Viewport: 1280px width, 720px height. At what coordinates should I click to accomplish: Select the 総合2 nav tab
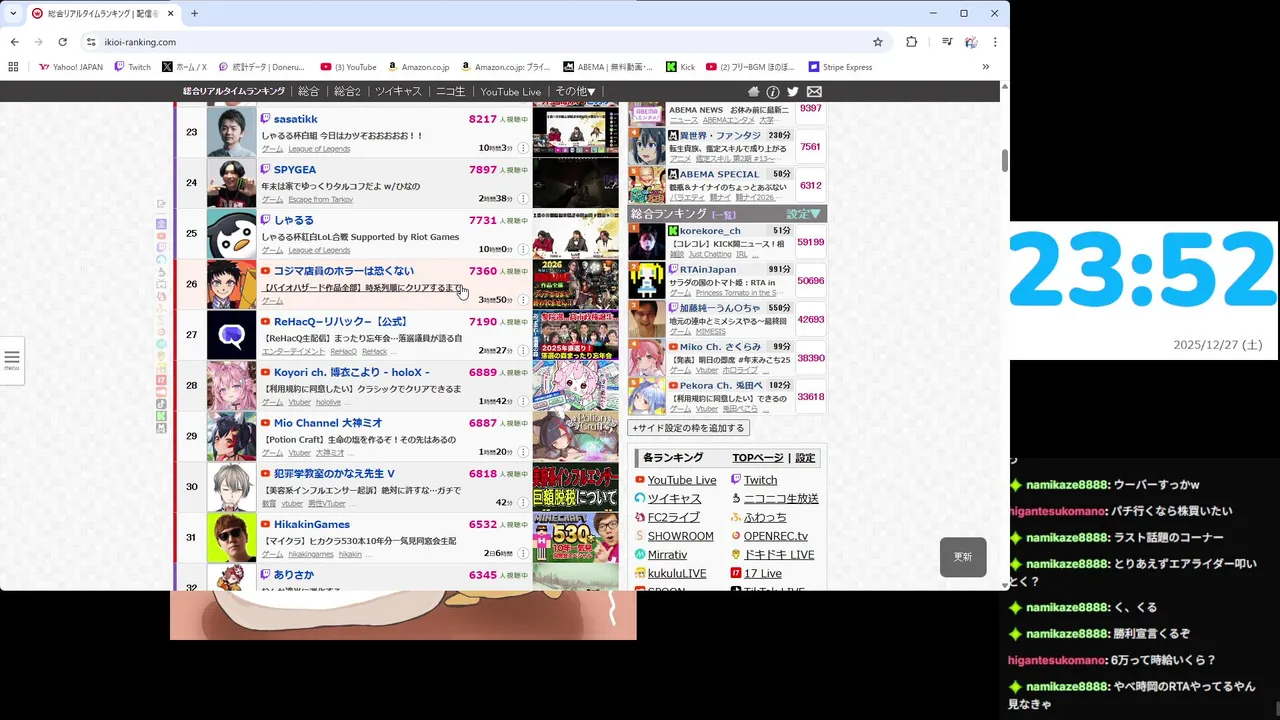click(347, 91)
